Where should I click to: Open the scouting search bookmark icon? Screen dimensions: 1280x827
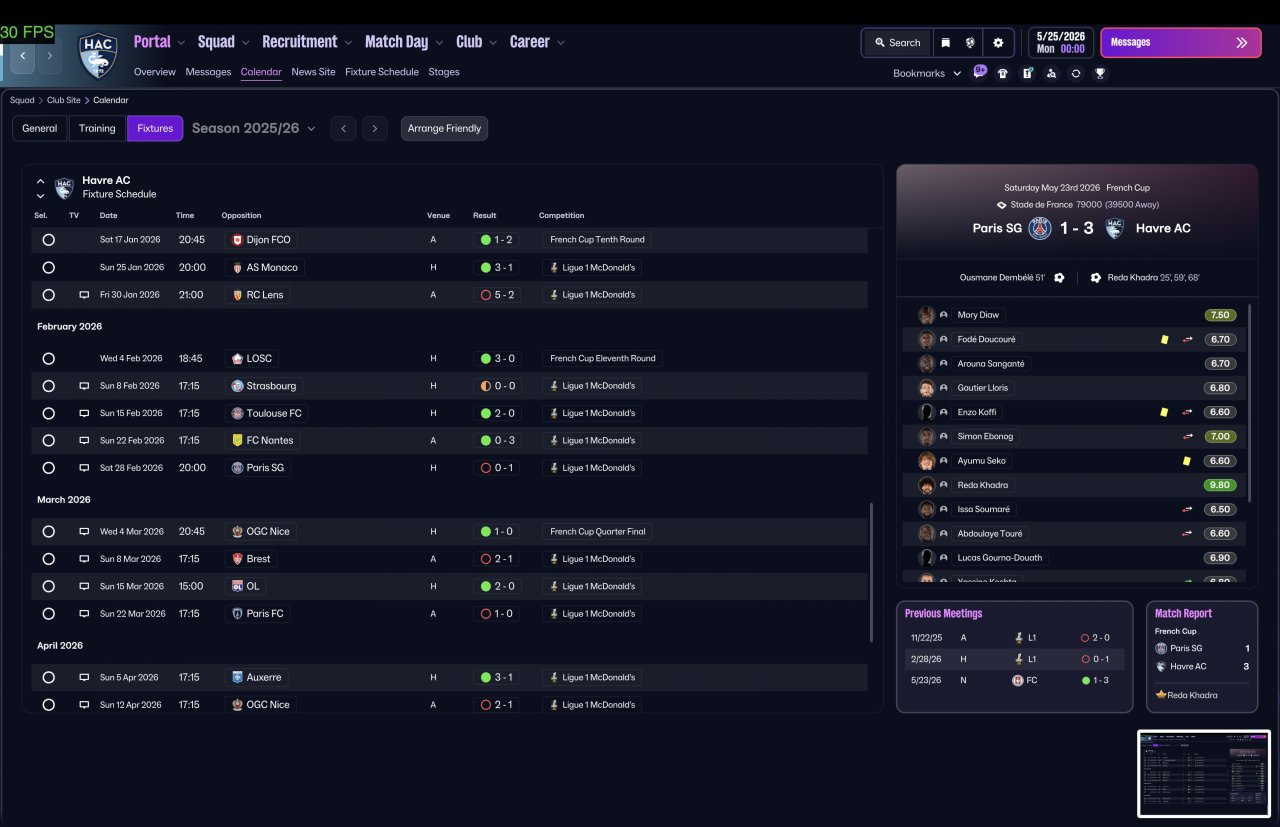tap(1051, 73)
